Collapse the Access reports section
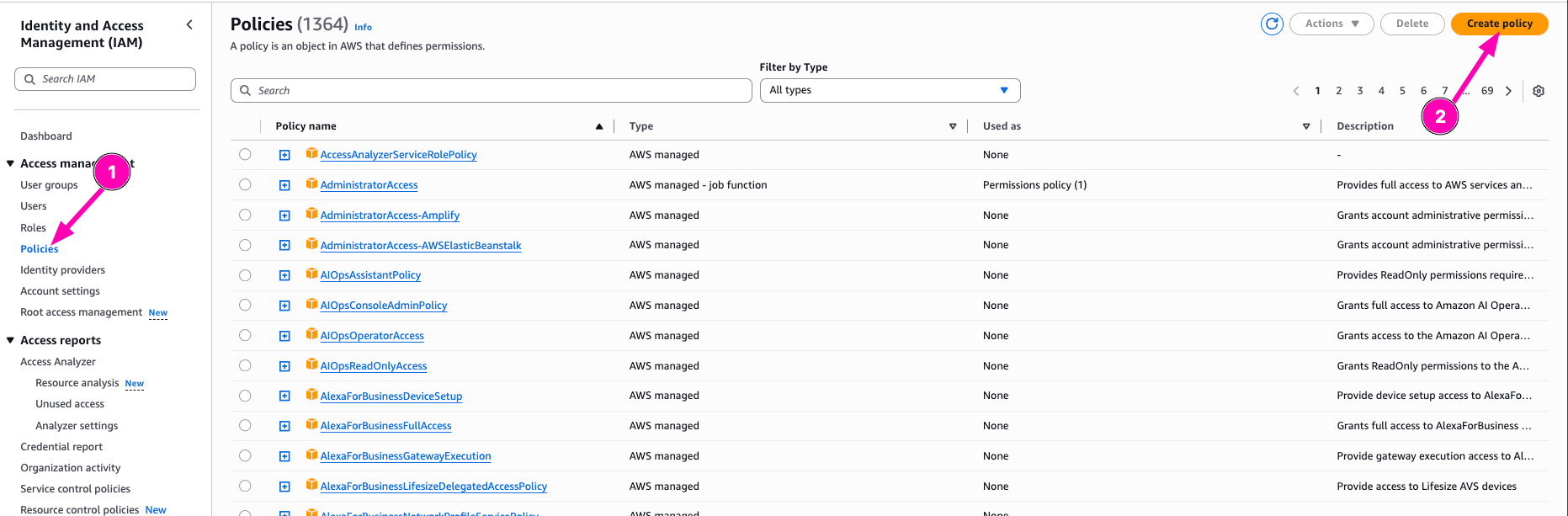 pos(11,340)
